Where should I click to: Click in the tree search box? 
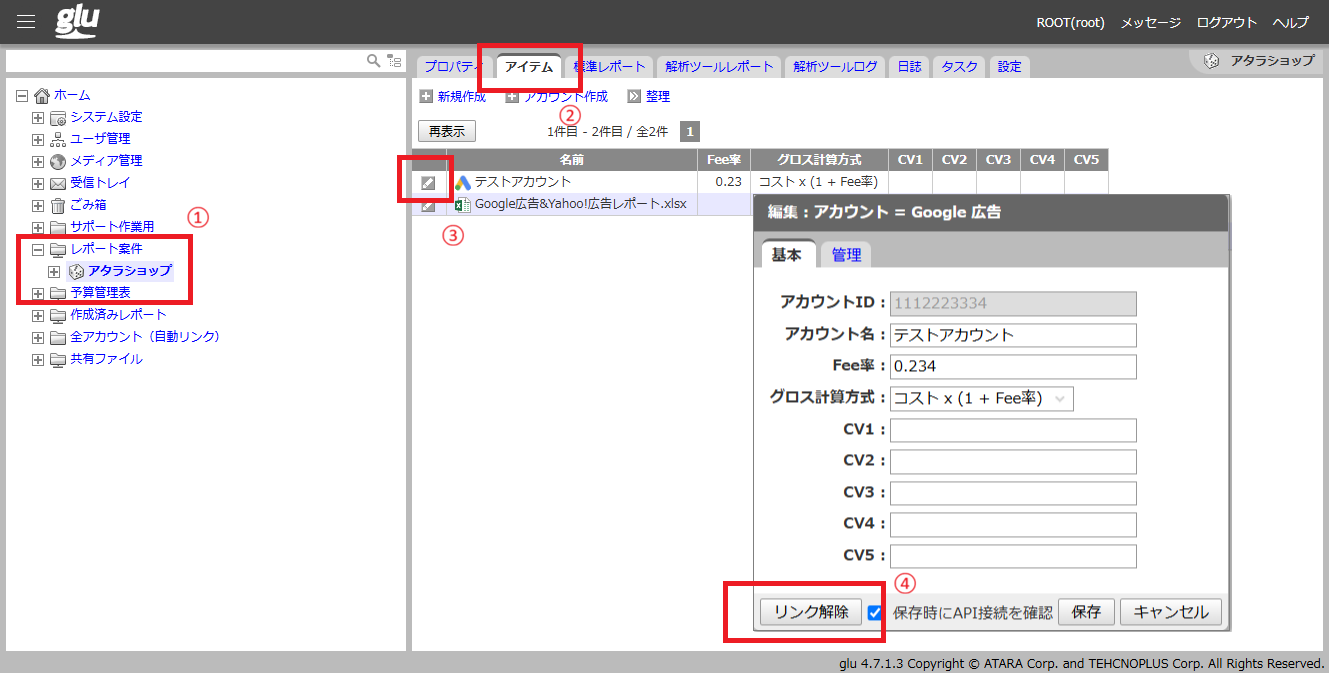click(x=185, y=61)
